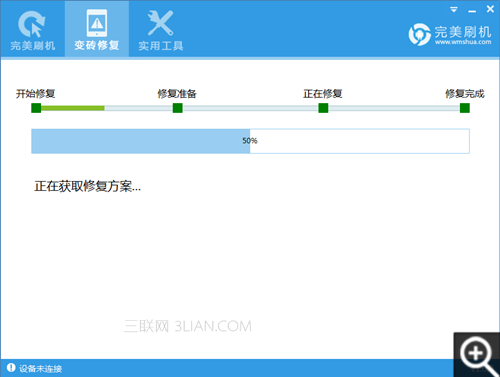Open the 实用工具 tab

coord(161,29)
